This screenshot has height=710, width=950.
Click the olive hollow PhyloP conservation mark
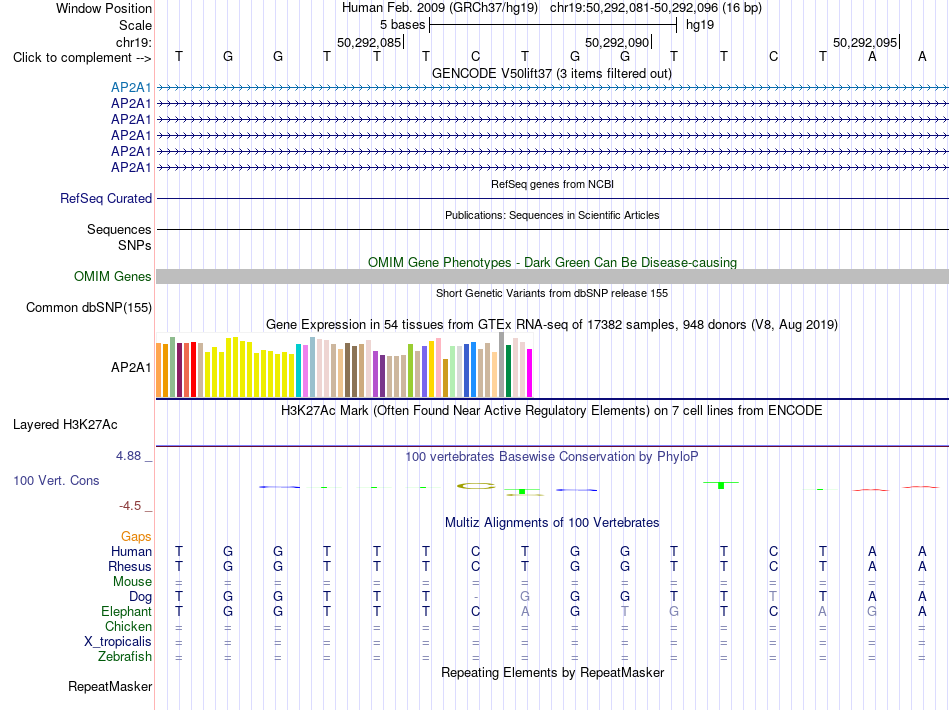(x=476, y=486)
